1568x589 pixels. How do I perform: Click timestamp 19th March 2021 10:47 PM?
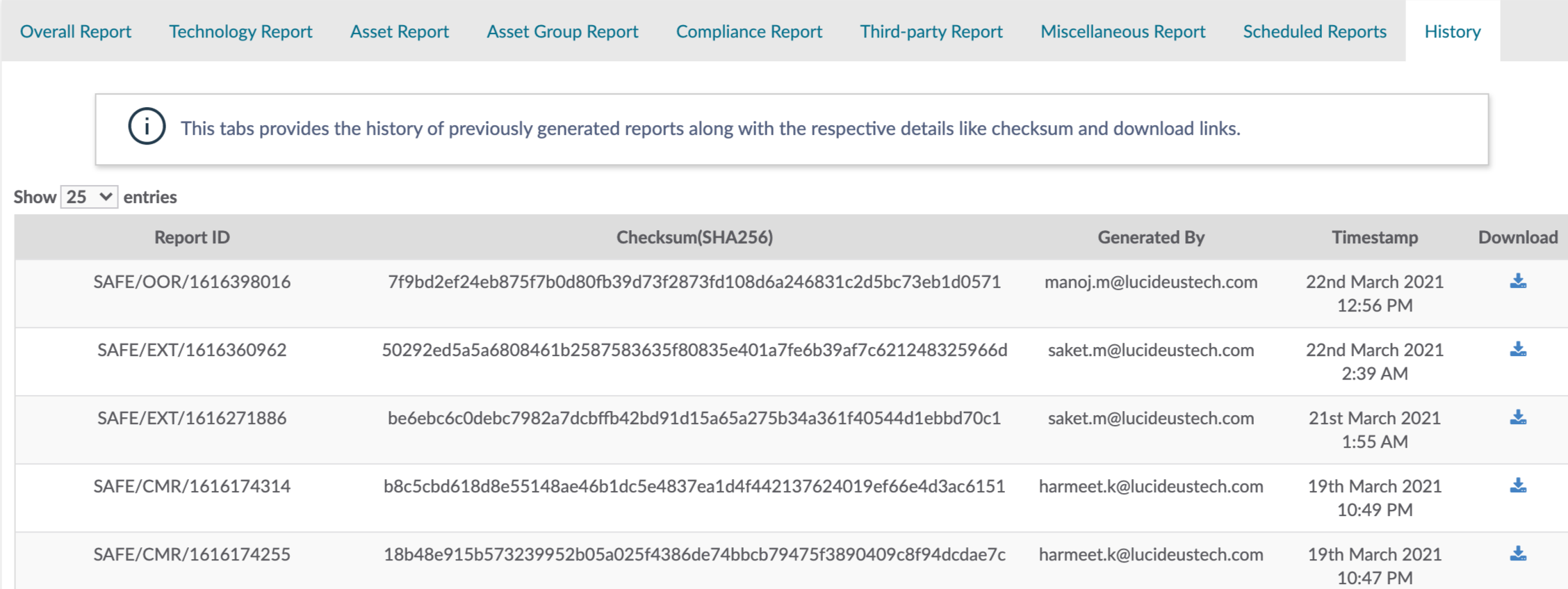pyautogui.click(x=1375, y=565)
